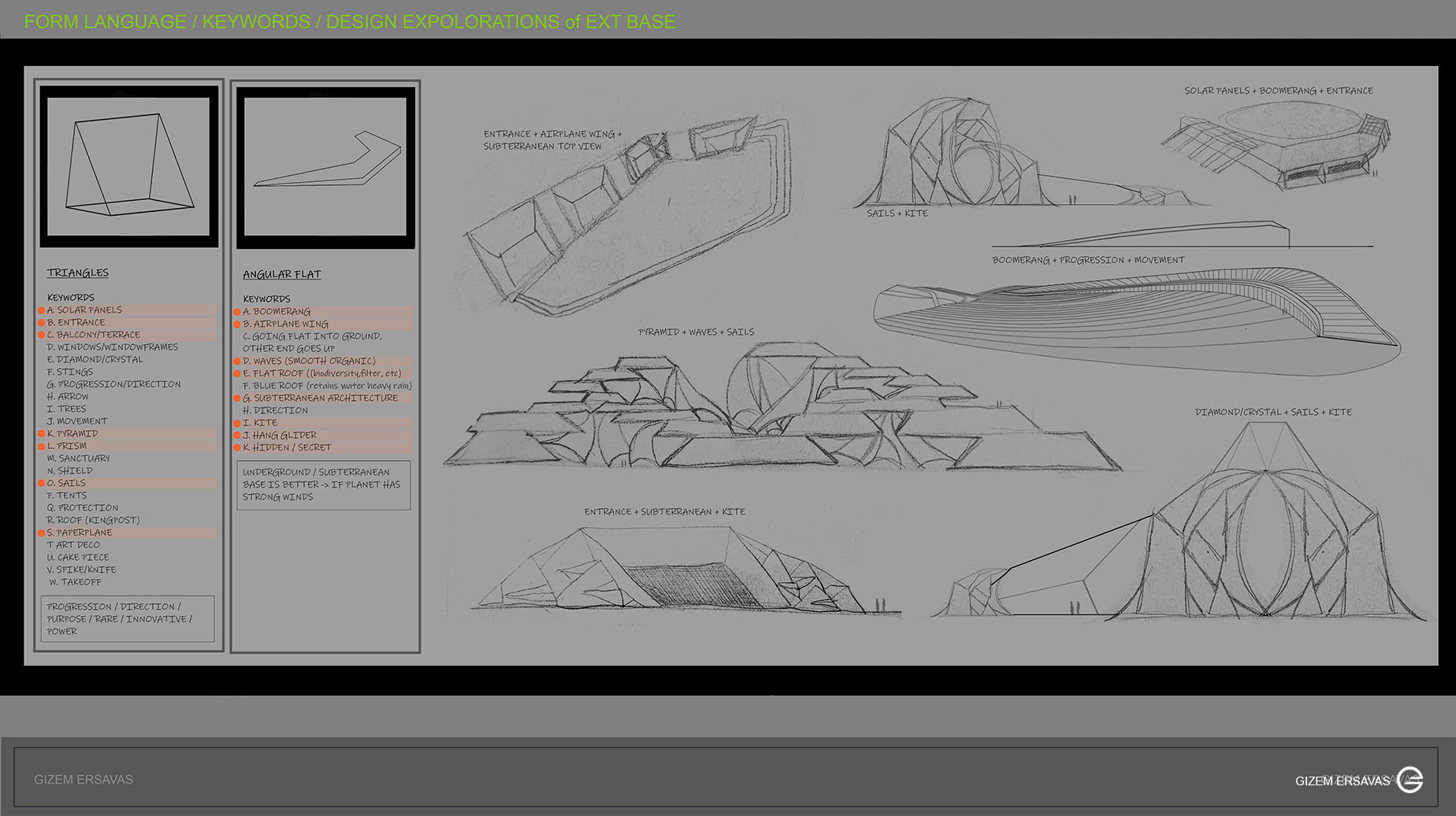The width and height of the screenshot is (1456, 816).
Task: Click keyword 'S. PAPERPLANE'
Action: [x=79, y=533]
